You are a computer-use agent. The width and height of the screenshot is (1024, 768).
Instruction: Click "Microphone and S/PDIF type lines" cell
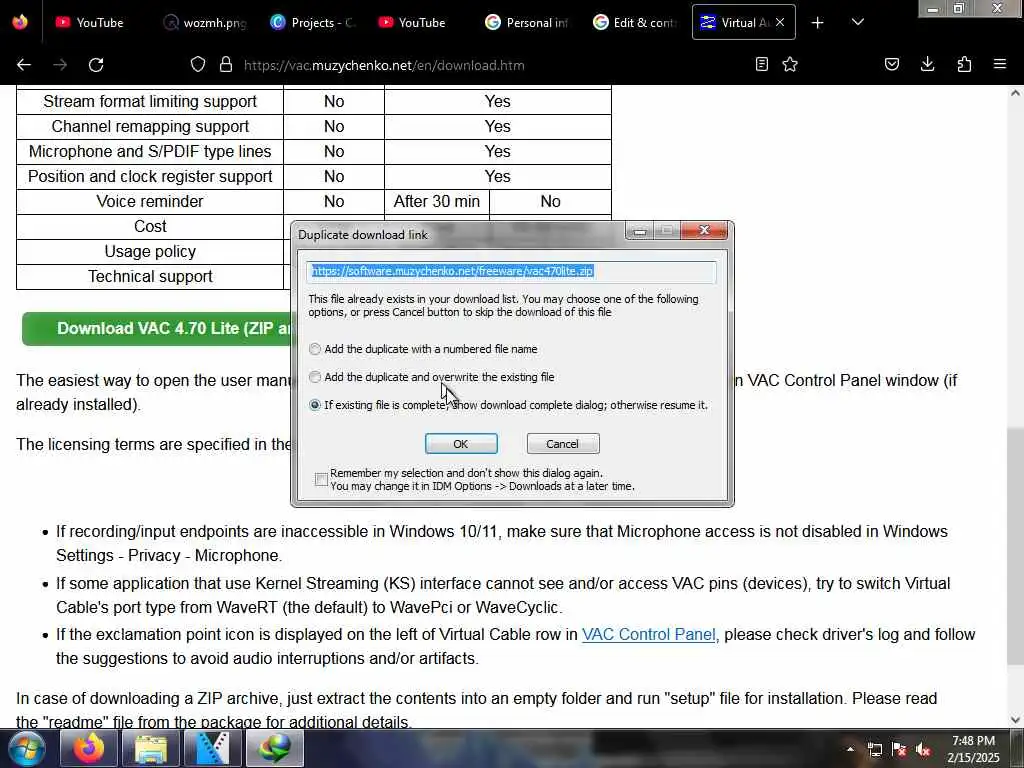(x=150, y=152)
